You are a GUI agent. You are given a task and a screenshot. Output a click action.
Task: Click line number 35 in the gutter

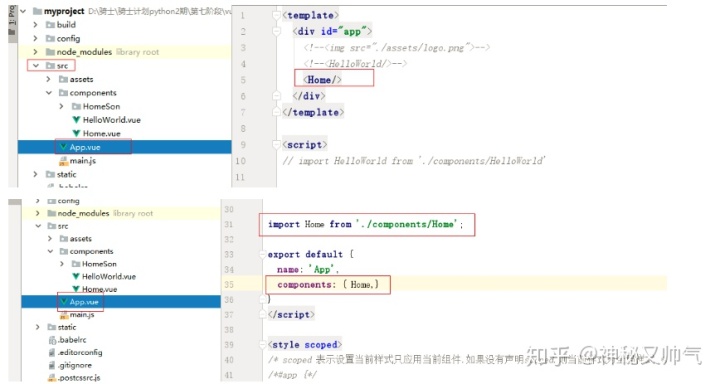(x=229, y=284)
